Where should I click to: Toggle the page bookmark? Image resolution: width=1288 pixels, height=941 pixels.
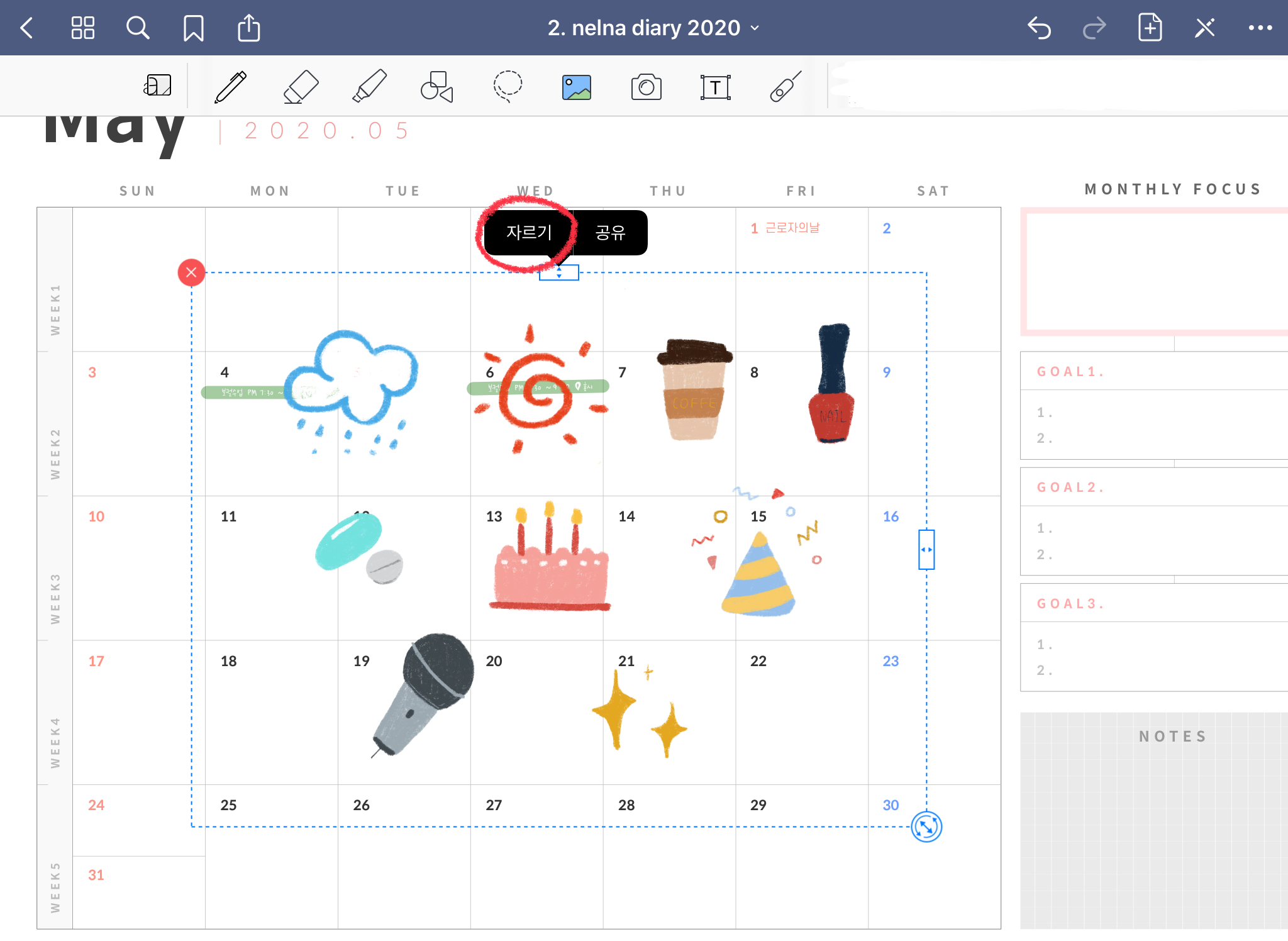click(x=193, y=28)
